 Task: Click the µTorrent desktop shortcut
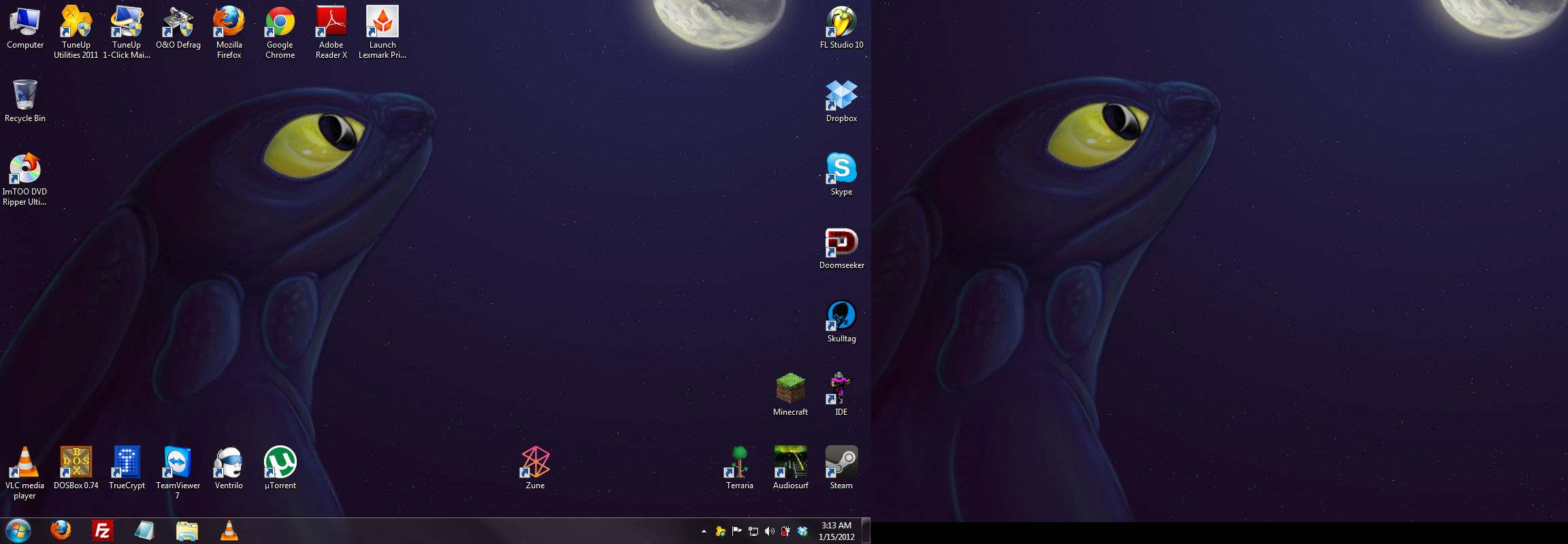(280, 462)
